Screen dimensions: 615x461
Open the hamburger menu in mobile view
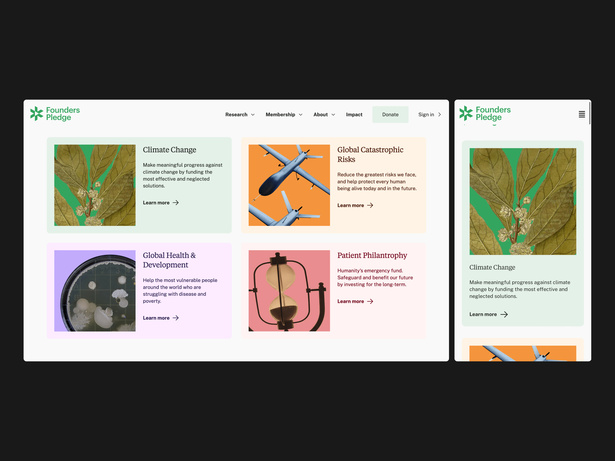[x=582, y=114]
